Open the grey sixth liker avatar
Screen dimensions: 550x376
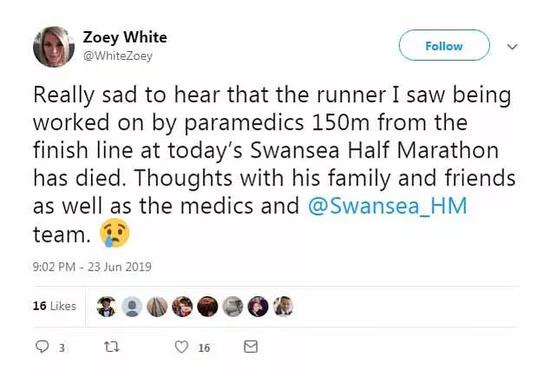(x=233, y=307)
